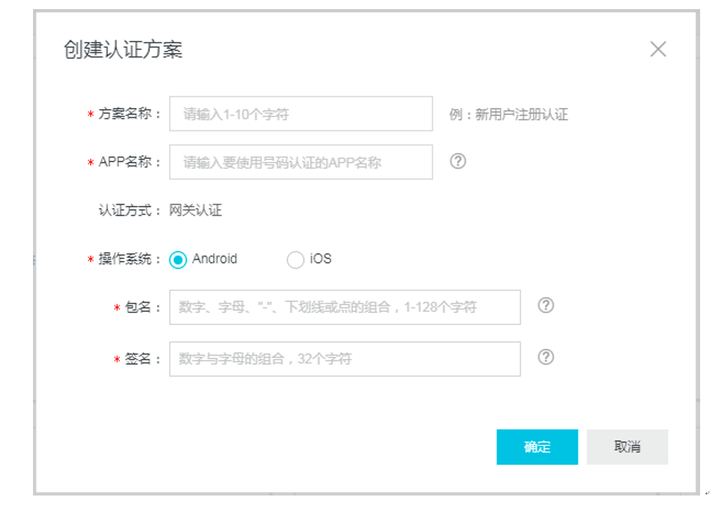This screenshot has height=512, width=720.
Task: Click the 创建认证方案 dialog title
Action: tap(123, 50)
